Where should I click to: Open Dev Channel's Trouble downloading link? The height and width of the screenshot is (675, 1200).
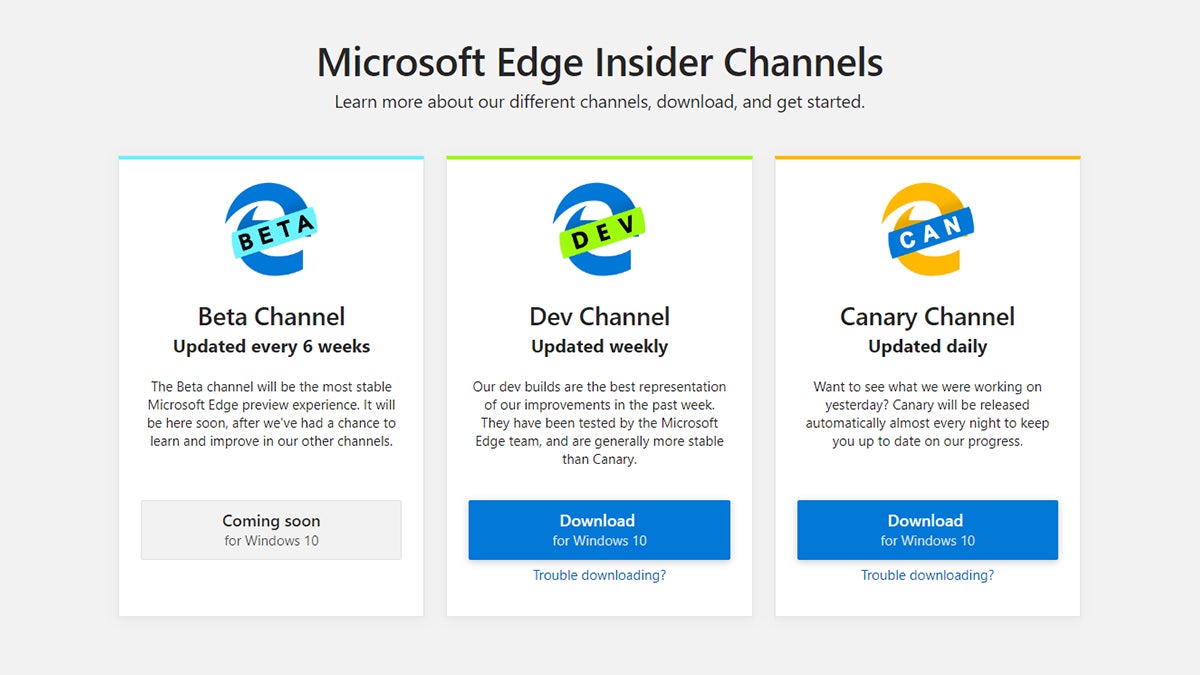(598, 575)
